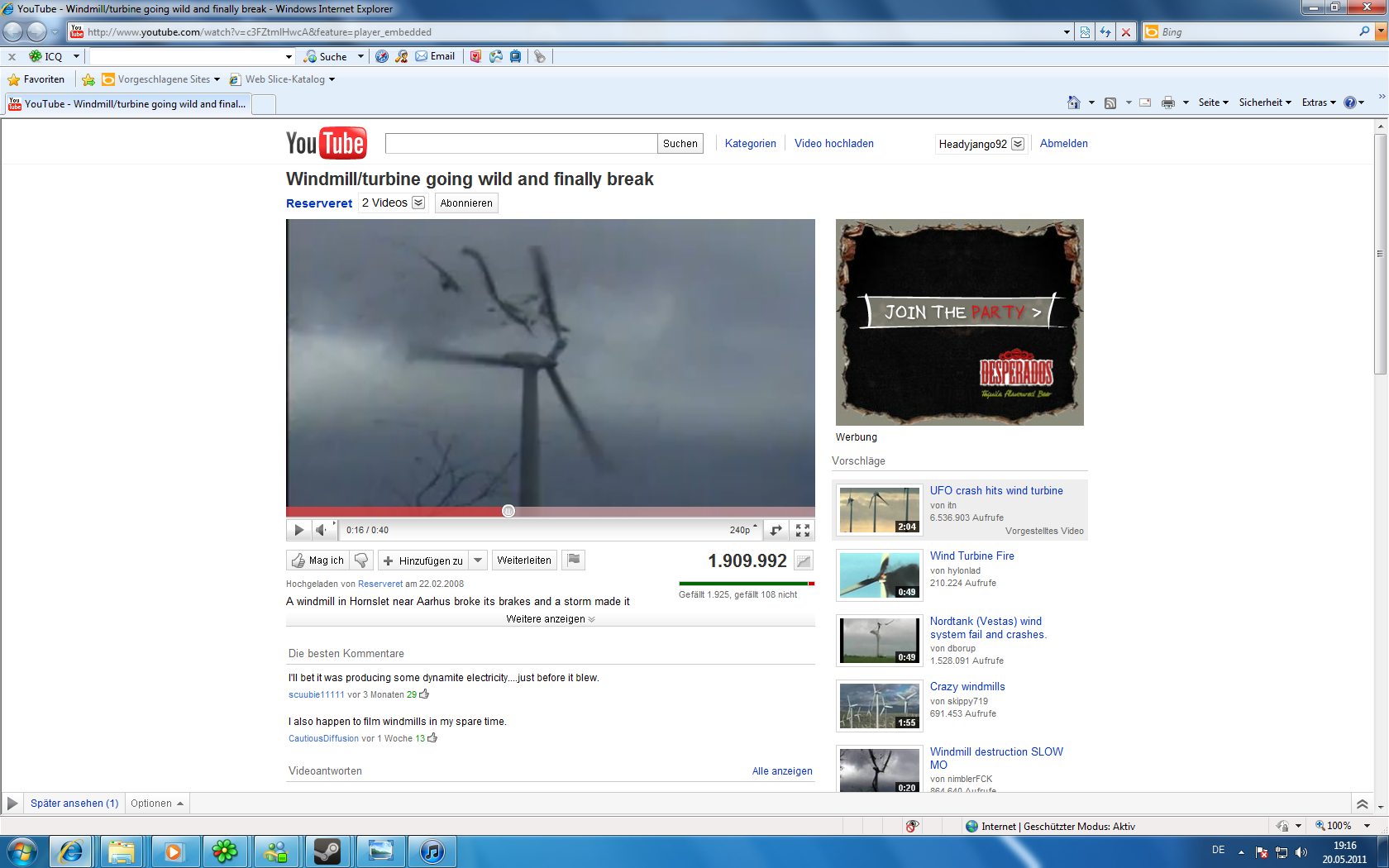Switch the video to fullscreen
This screenshot has width=1389, height=868.
(802, 530)
